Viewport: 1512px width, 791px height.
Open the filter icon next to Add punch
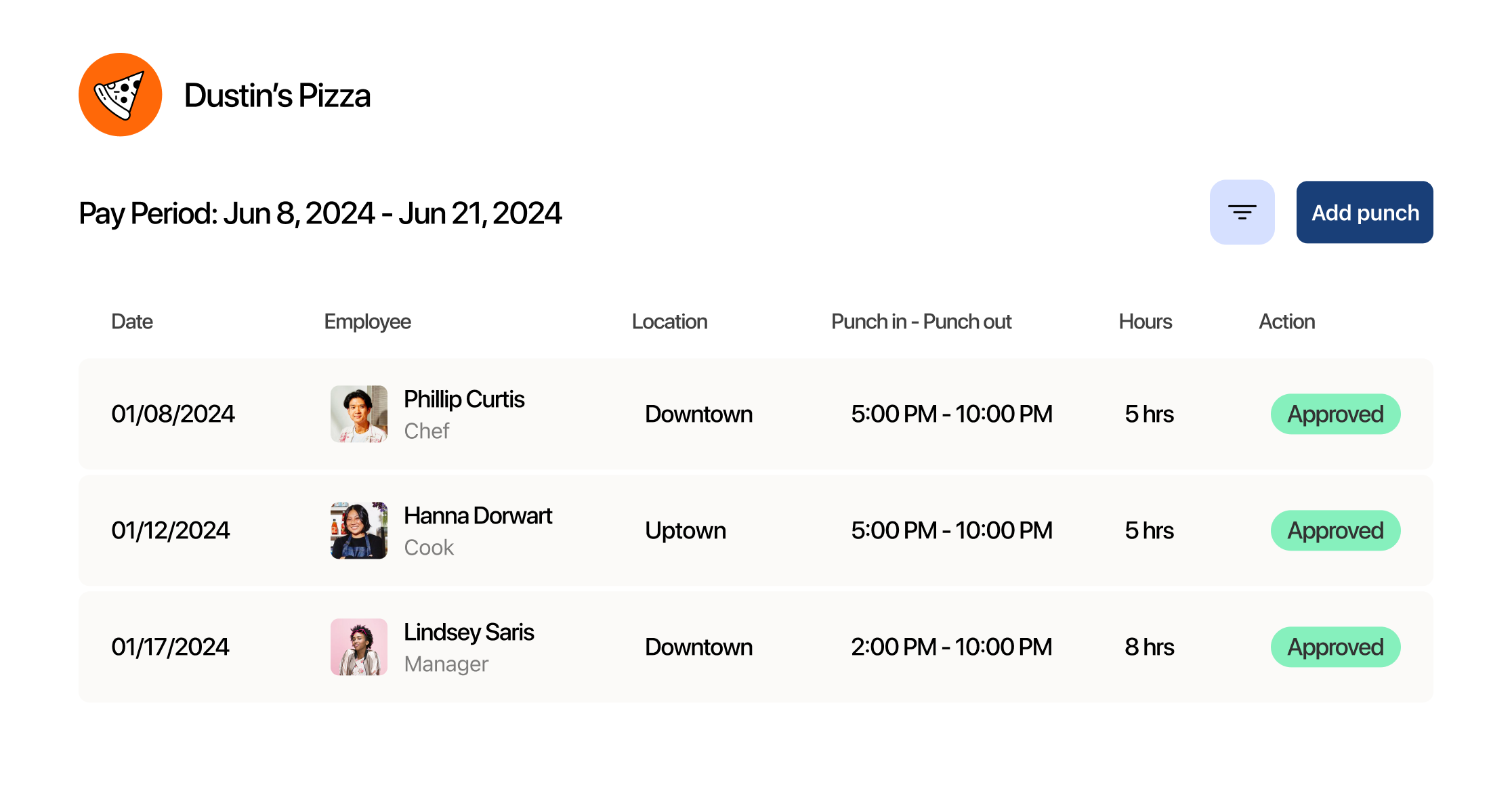pos(1242,212)
